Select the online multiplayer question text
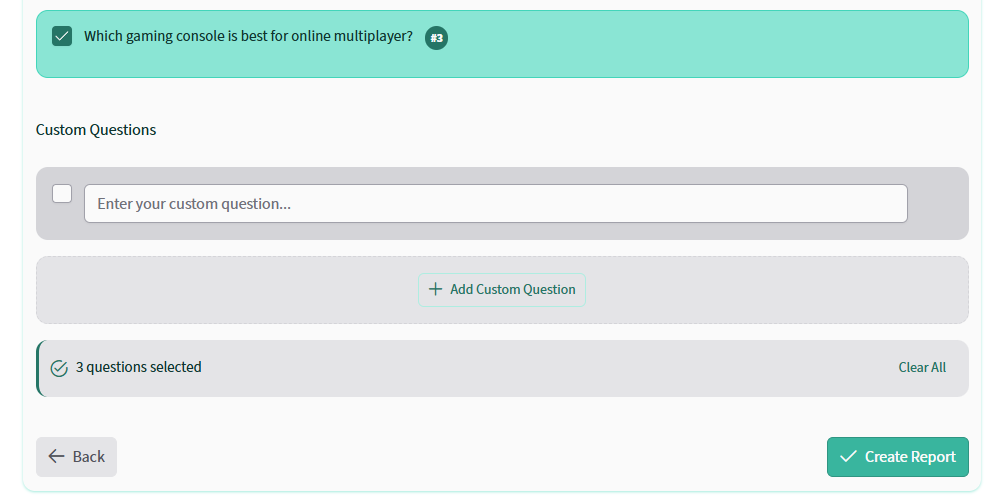The image size is (1000, 496). coord(248,37)
